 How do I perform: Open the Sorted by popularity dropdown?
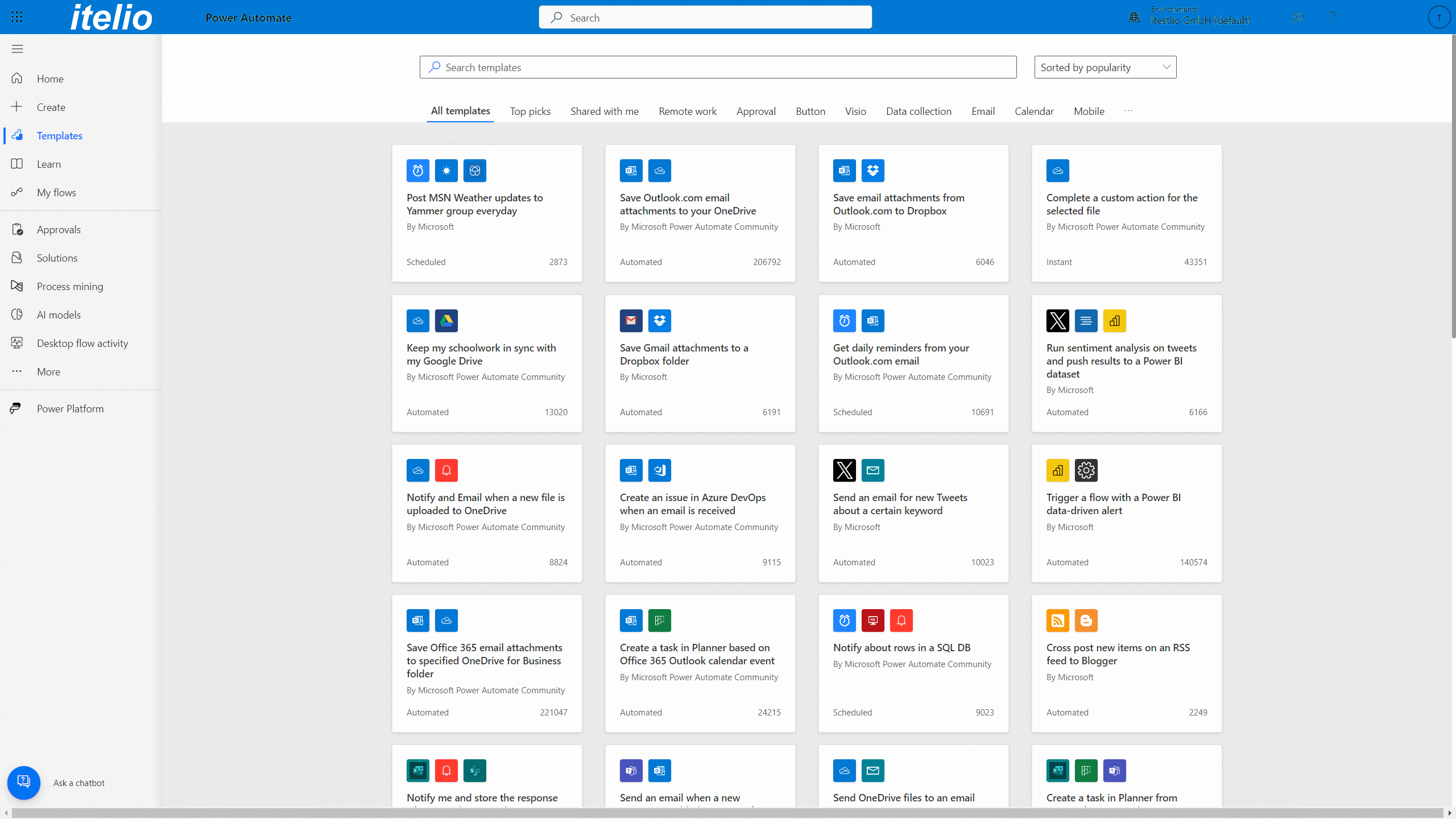coord(1105,67)
